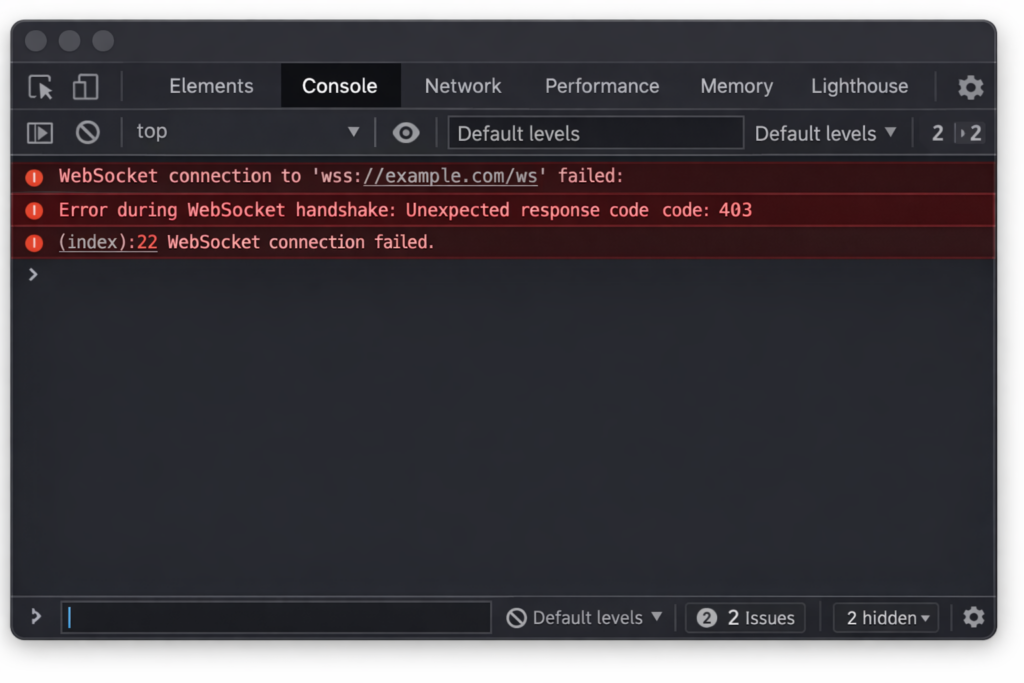The image size is (1024, 683).
Task: Open the (index):22 source link
Action: coord(107,242)
